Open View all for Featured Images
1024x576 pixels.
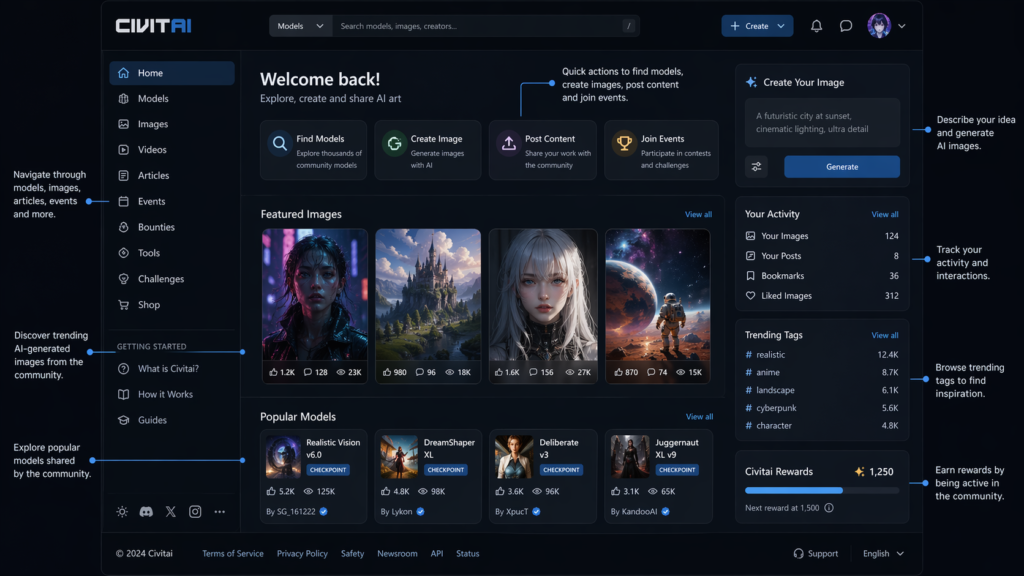coord(698,214)
